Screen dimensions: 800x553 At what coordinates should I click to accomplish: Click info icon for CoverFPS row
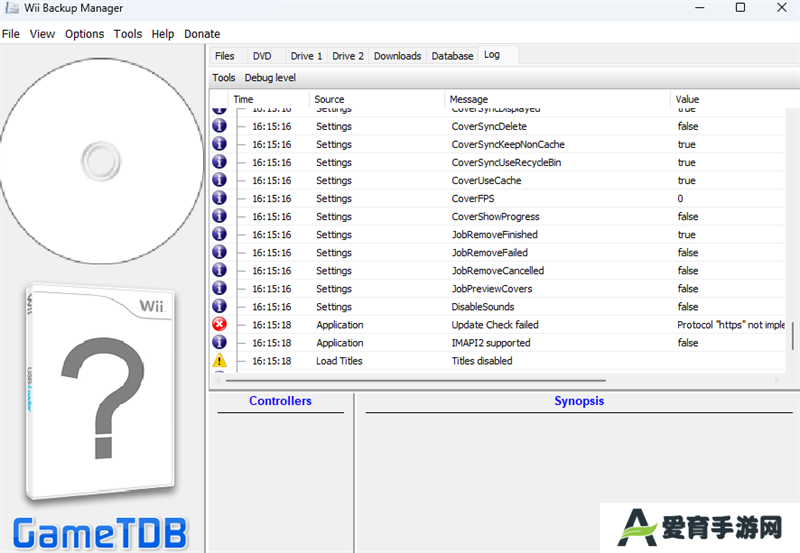(x=219, y=198)
